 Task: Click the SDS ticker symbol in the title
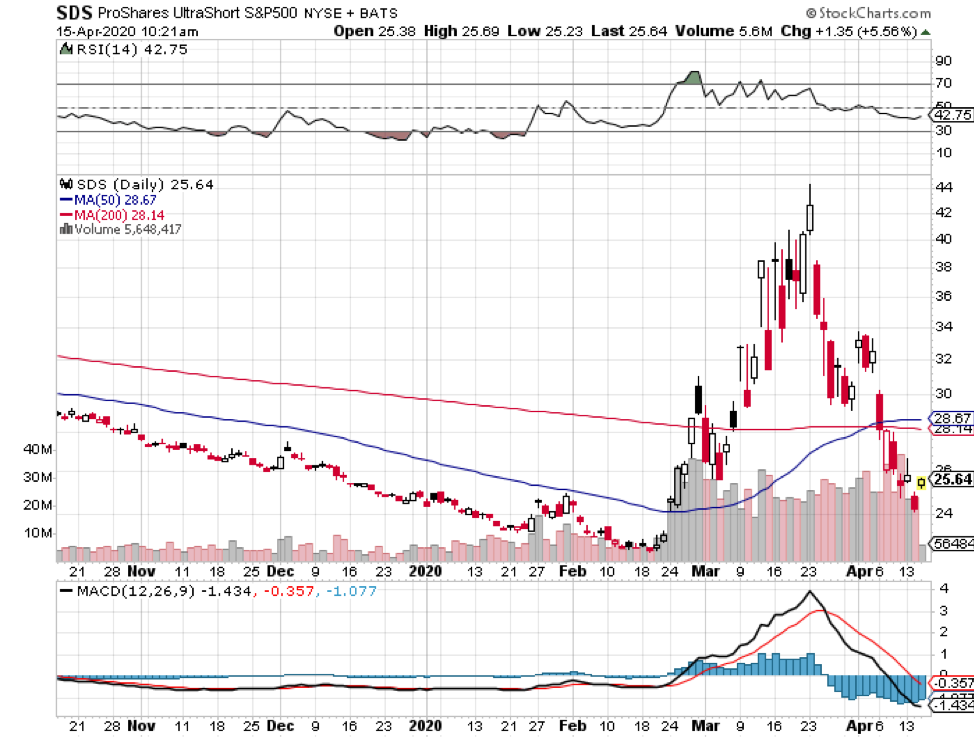(74, 12)
